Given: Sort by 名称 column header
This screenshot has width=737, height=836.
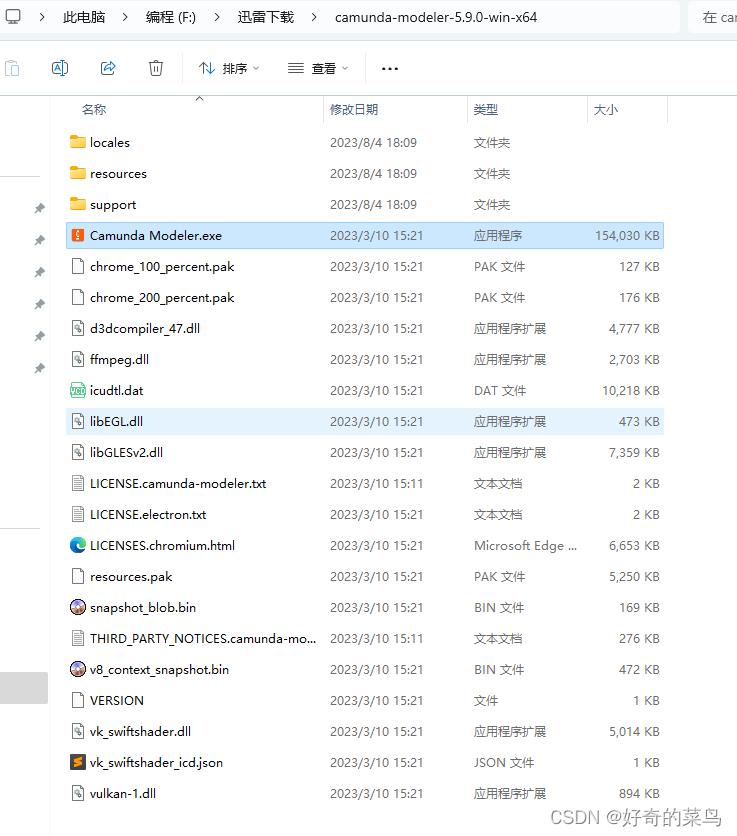Looking at the screenshot, I should pos(94,110).
